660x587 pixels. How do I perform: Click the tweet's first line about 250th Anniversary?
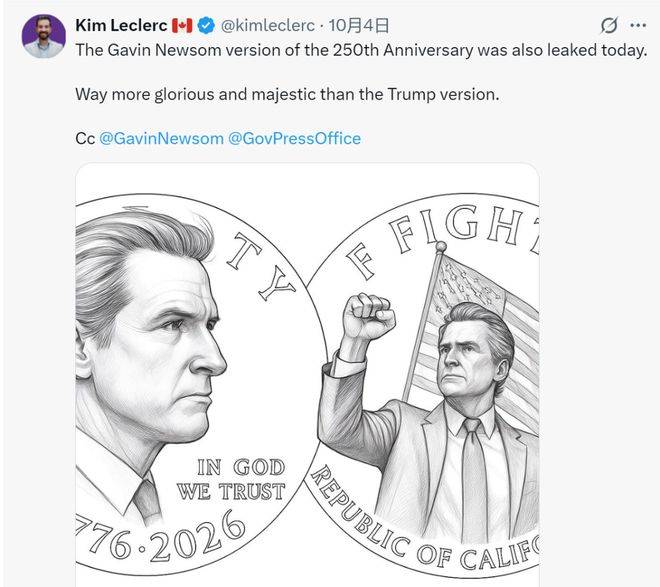pyautogui.click(x=361, y=49)
